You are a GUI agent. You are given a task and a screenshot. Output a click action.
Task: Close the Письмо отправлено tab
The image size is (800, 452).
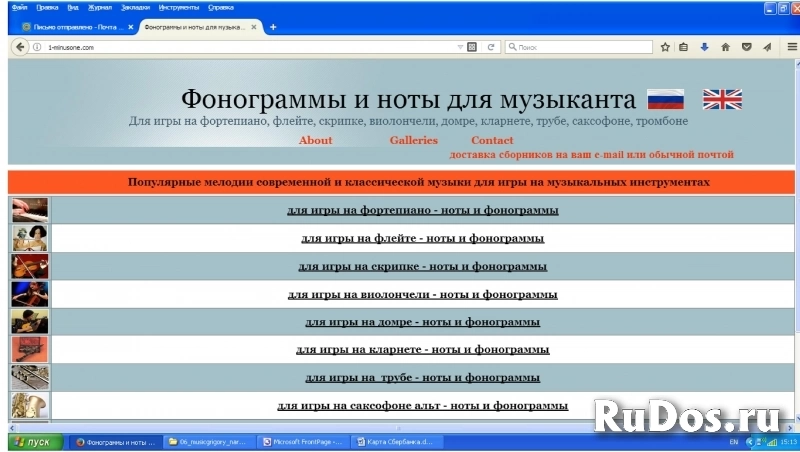tap(131, 27)
